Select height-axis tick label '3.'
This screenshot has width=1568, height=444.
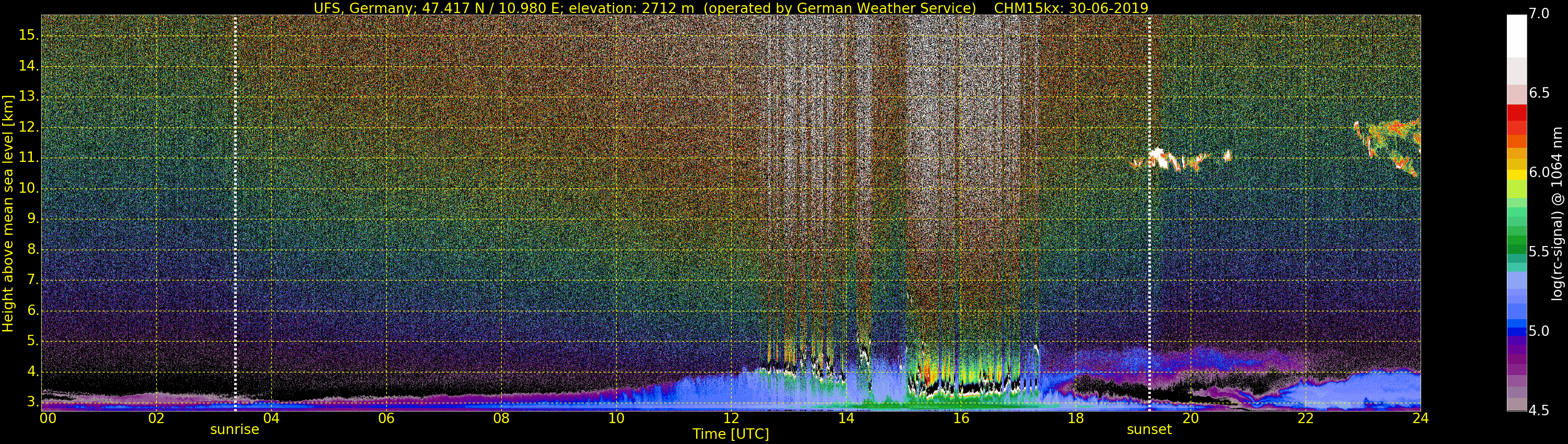(x=33, y=402)
